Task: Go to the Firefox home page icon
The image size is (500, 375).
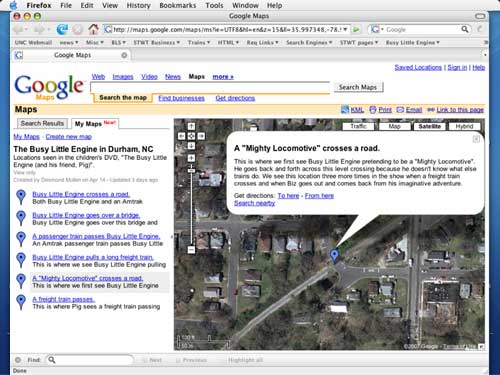Action: tap(93, 29)
